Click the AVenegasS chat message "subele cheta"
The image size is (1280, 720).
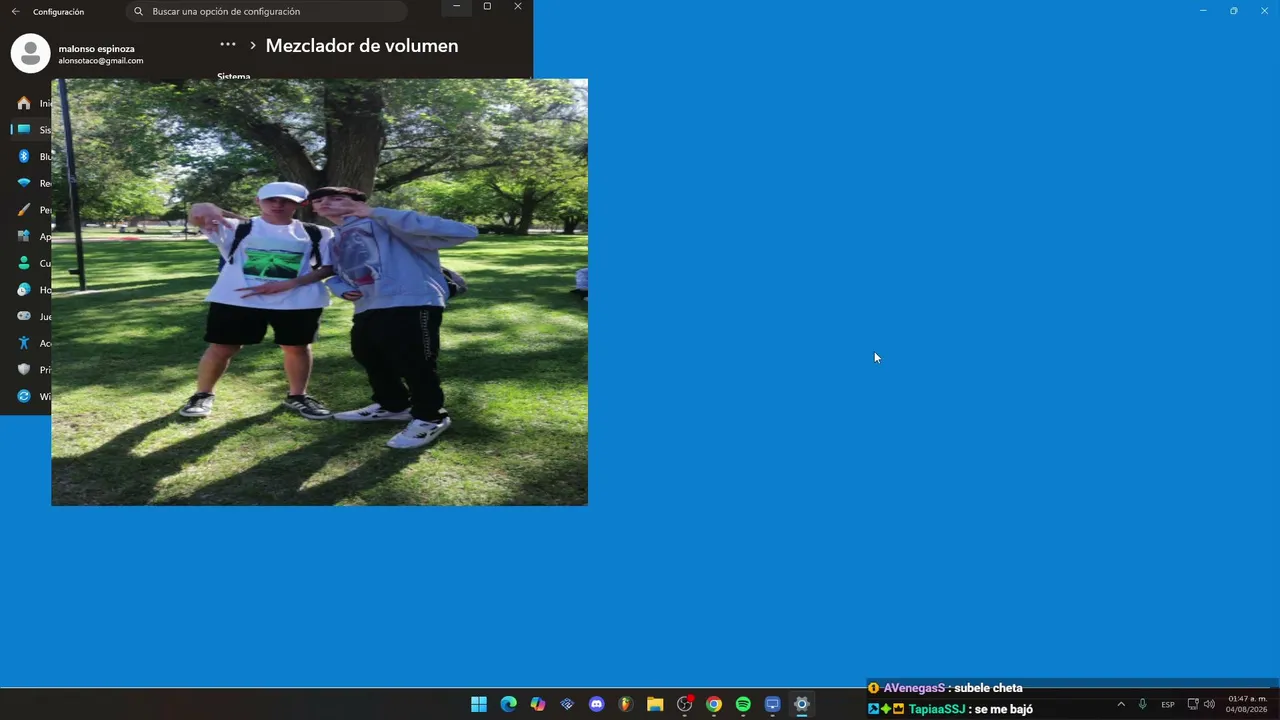[988, 688]
